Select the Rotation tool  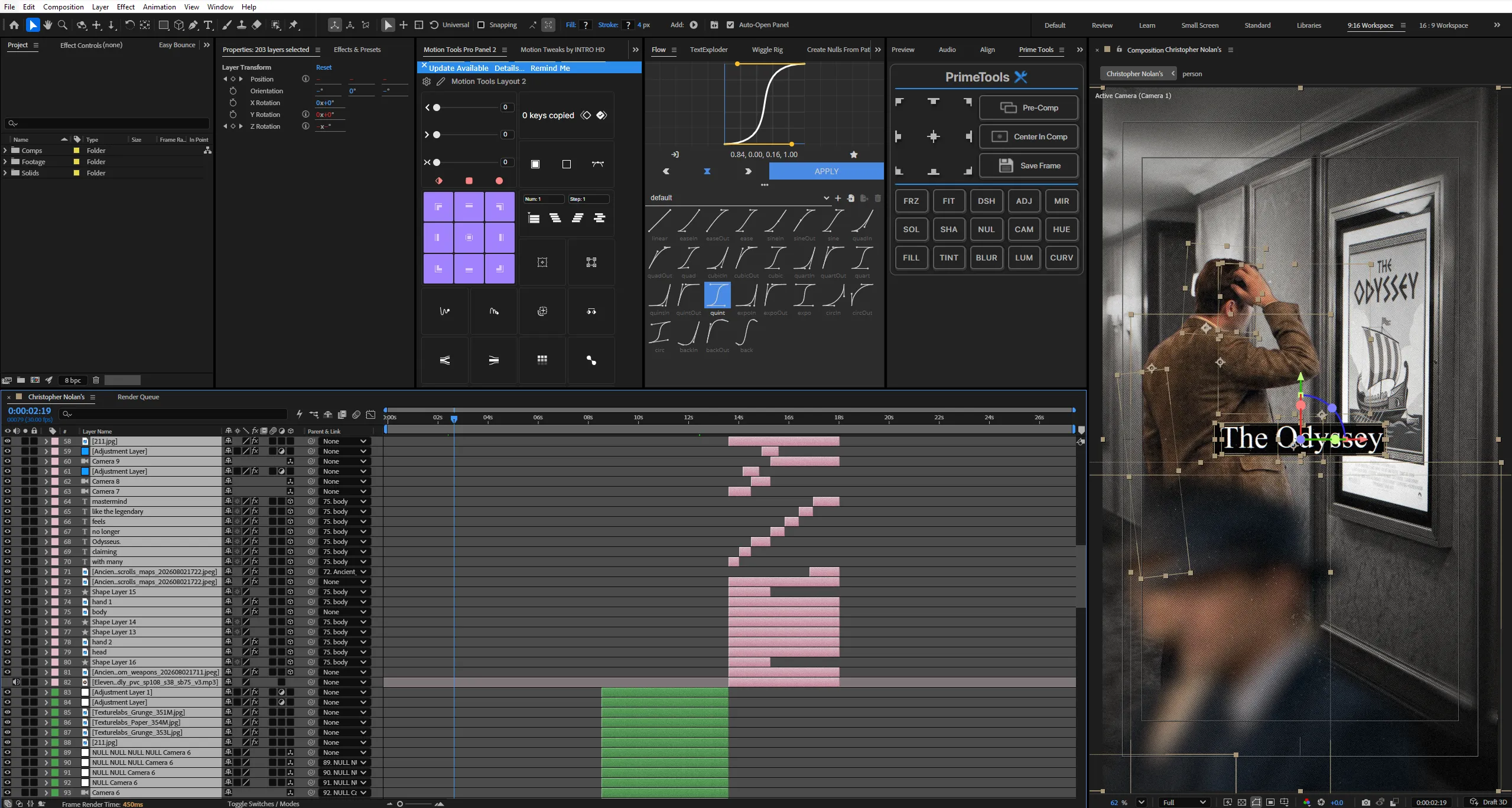129,25
